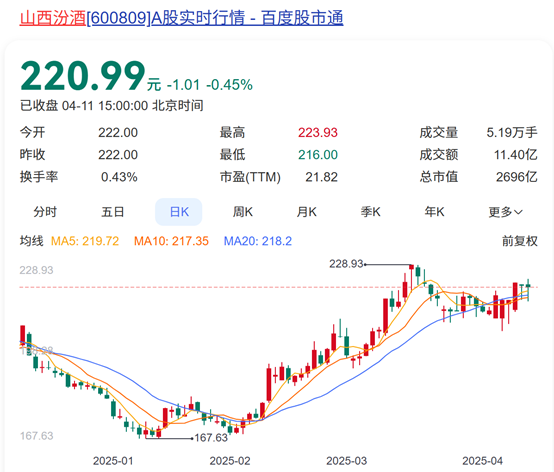Click the 228.93 high point chart marker
The image size is (554, 472).
346,264
